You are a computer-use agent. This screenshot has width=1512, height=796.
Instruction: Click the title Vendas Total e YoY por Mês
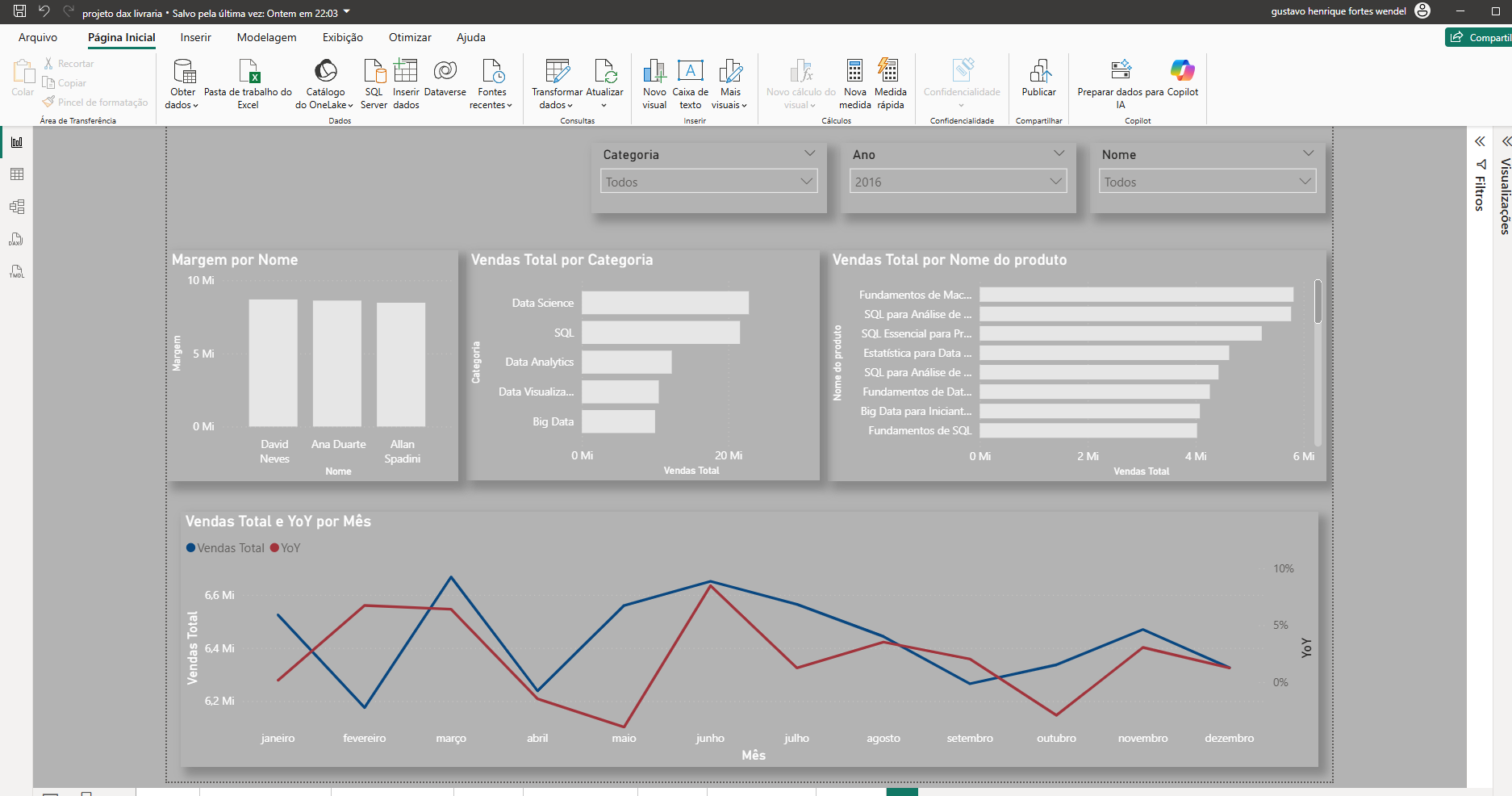pyautogui.click(x=278, y=522)
